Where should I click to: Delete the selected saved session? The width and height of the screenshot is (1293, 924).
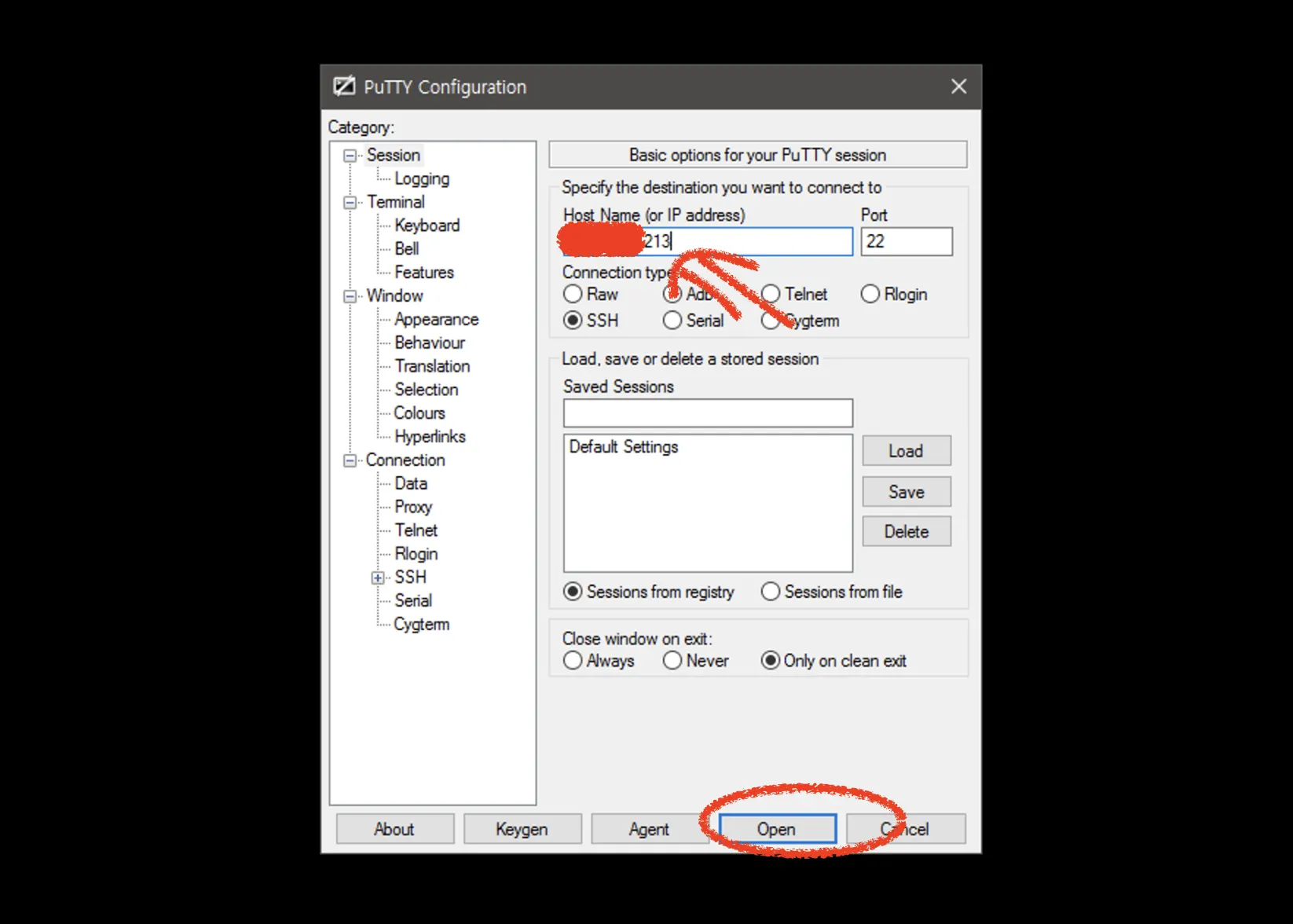click(907, 531)
